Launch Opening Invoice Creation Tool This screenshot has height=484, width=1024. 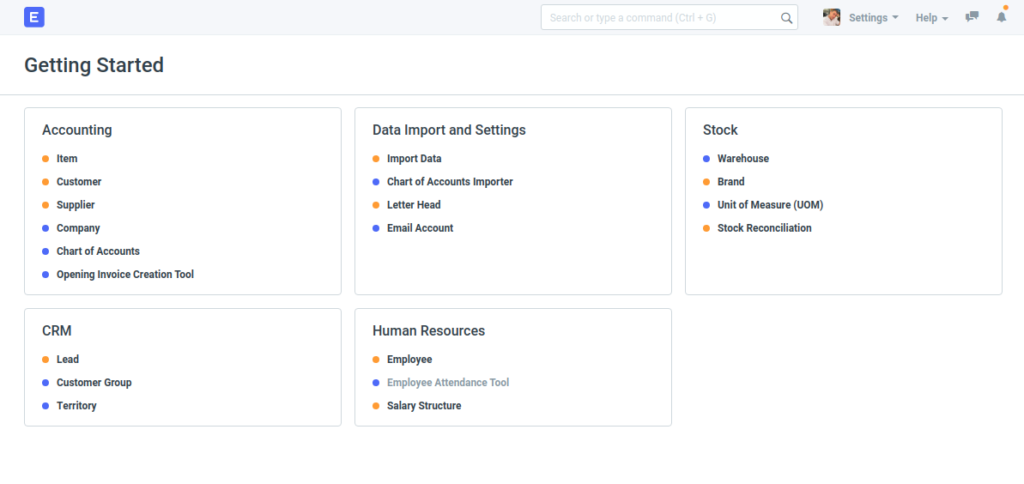[x=125, y=275]
